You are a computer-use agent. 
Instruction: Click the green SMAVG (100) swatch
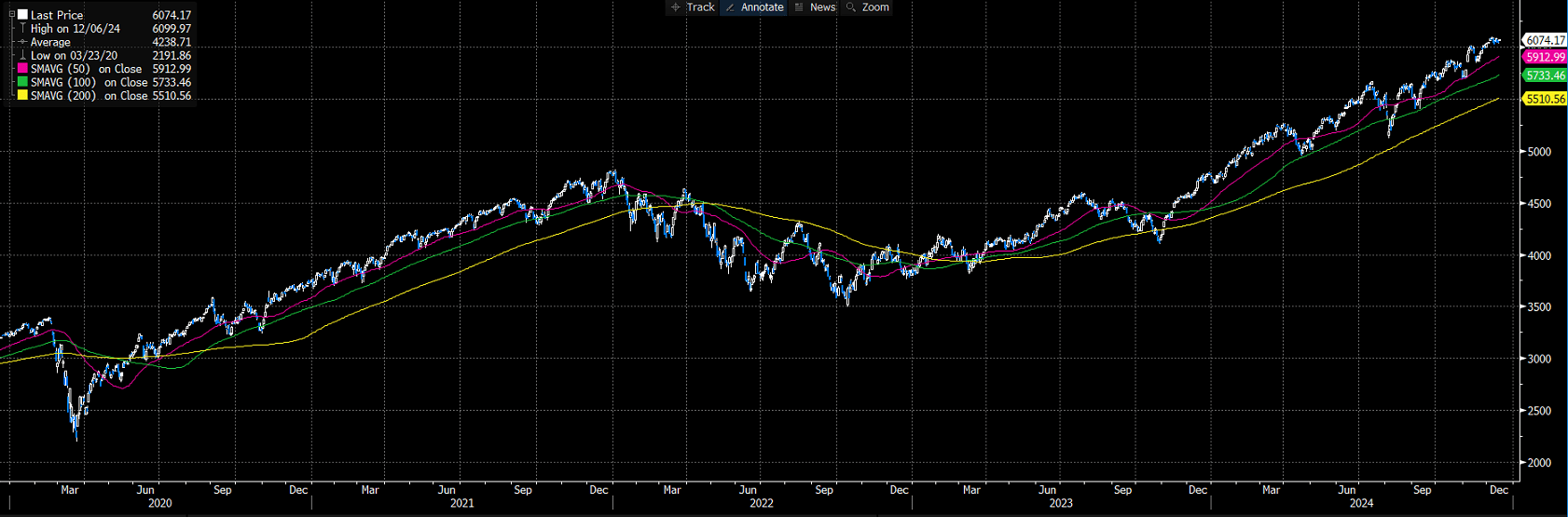[x=22, y=82]
